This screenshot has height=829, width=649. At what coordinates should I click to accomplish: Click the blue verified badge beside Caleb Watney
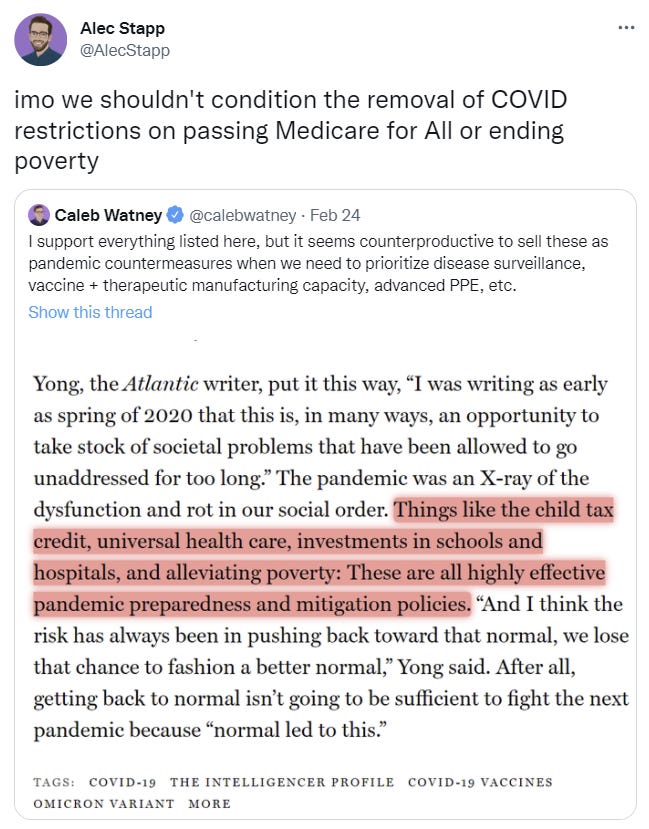[174, 215]
